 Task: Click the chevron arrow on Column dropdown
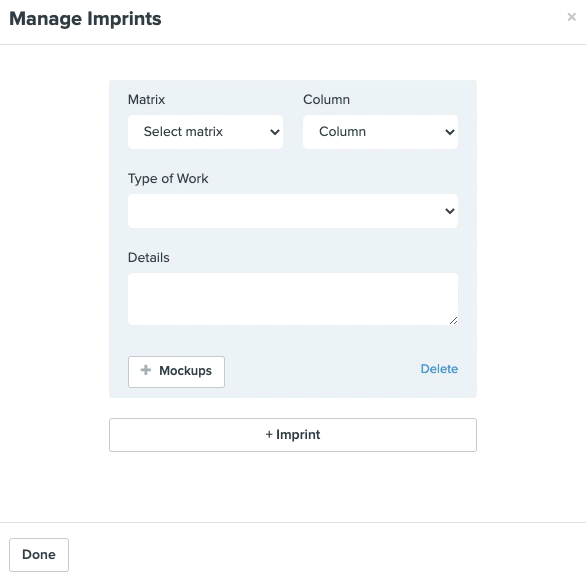pyautogui.click(x=450, y=132)
